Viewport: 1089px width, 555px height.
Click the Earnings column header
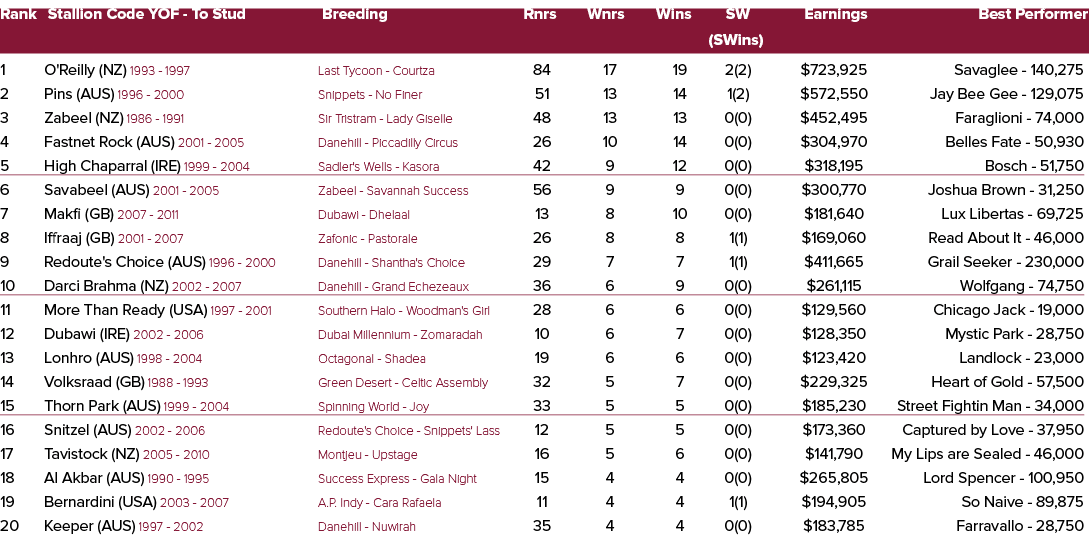point(836,15)
